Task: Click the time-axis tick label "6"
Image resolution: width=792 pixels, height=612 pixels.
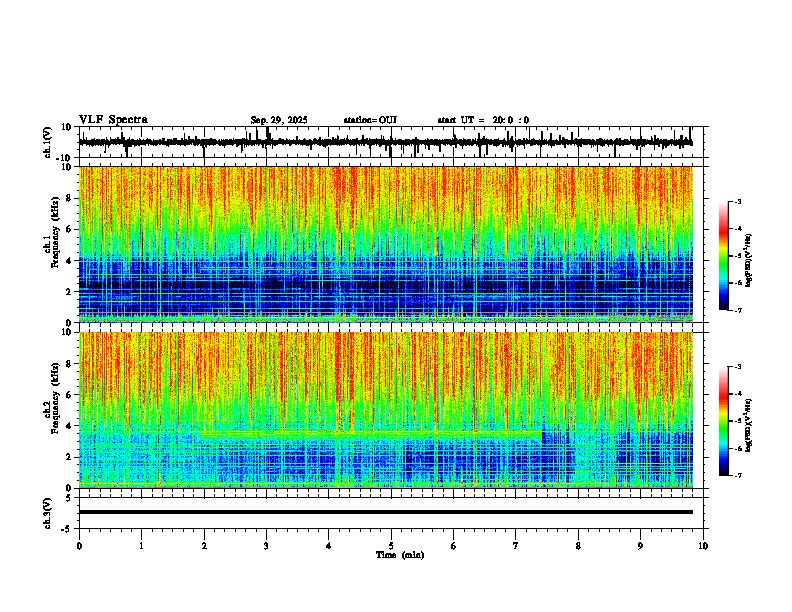Action: [454, 546]
